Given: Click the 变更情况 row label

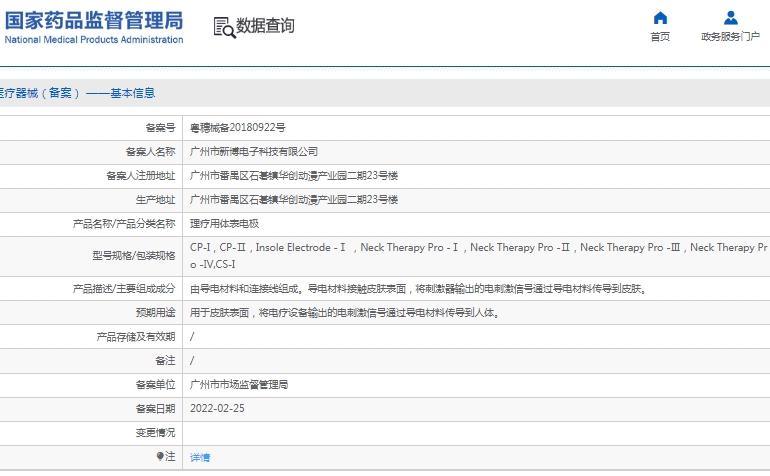Looking at the screenshot, I should click(156, 433).
